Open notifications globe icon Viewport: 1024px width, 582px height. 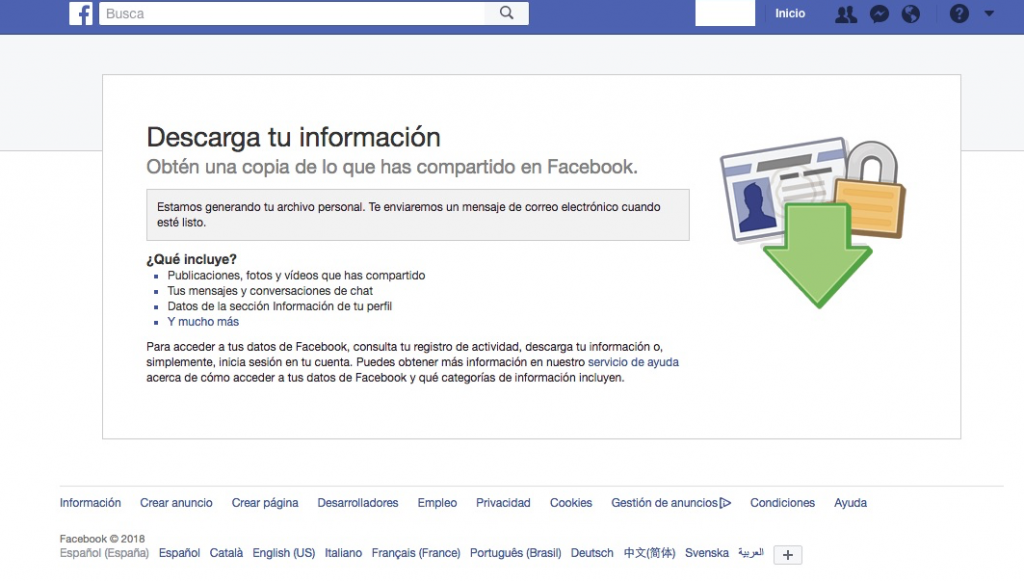point(910,14)
